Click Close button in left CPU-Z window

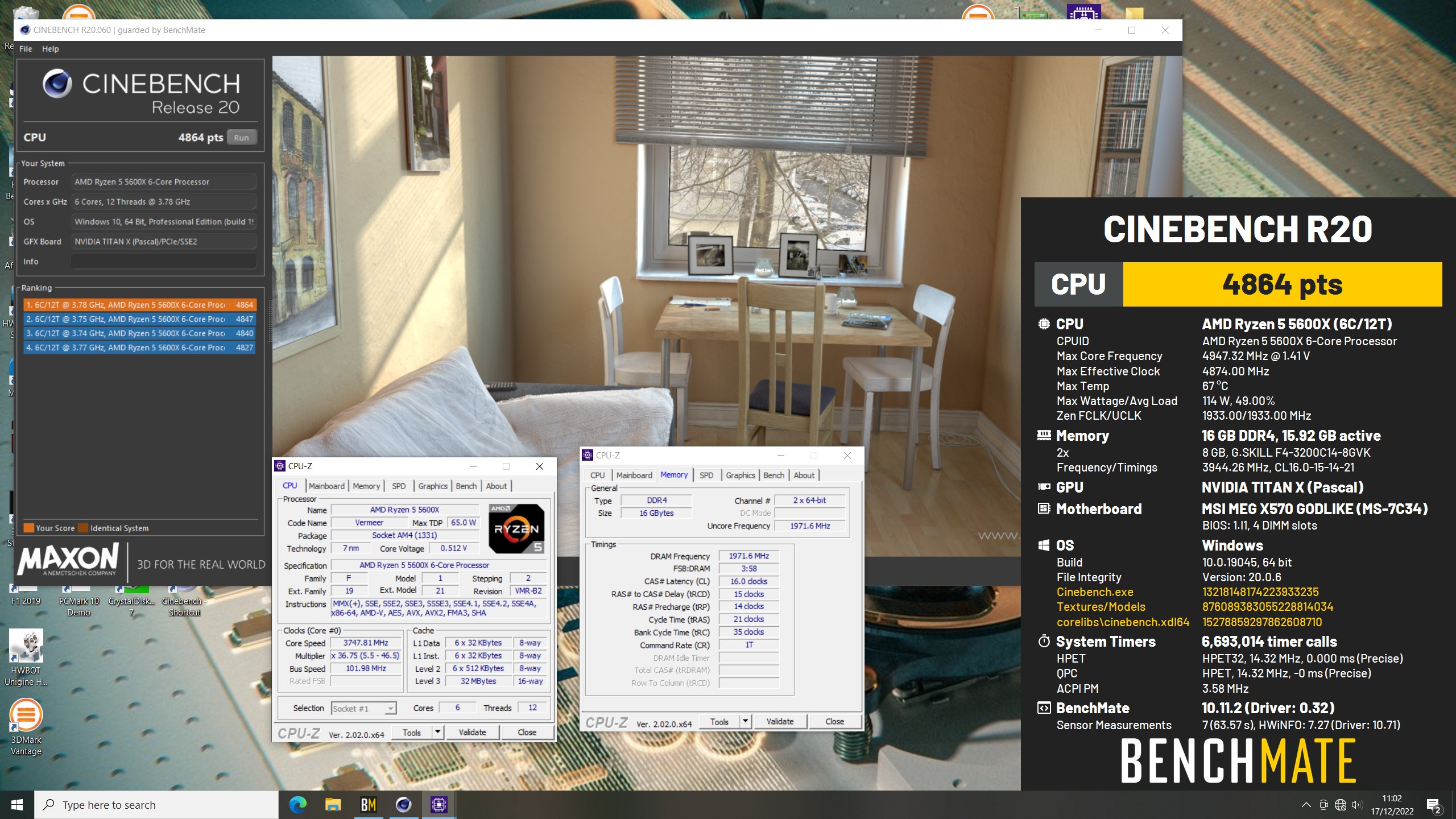[x=527, y=733]
